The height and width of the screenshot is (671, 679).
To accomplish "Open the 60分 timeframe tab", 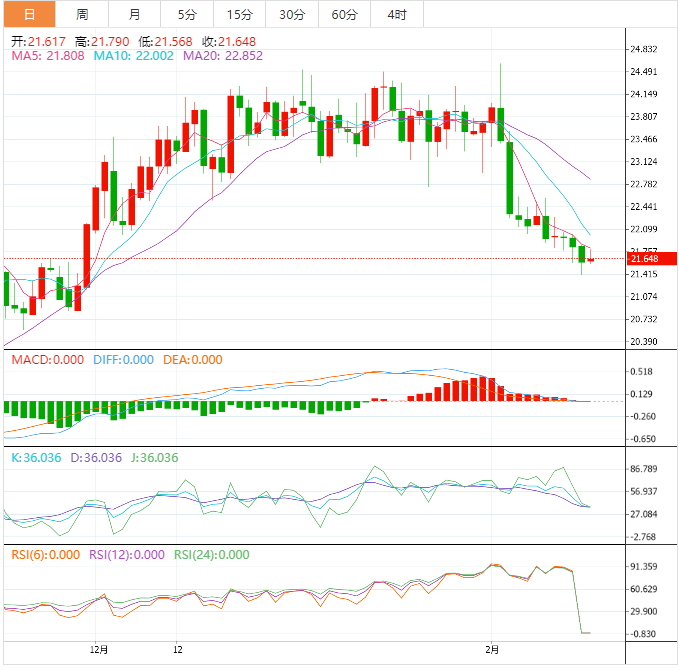I will pyautogui.click(x=344, y=14).
